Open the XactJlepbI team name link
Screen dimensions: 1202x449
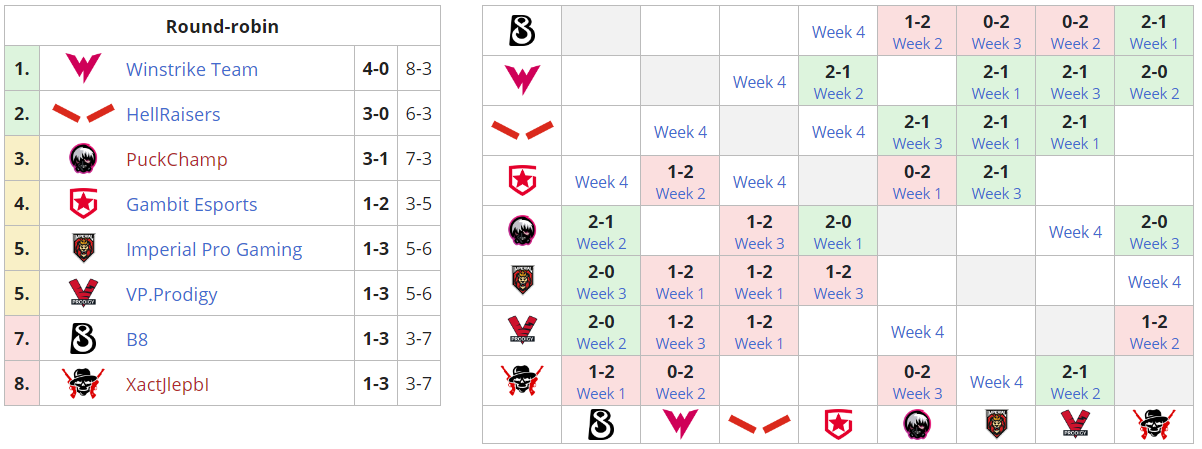[168, 385]
